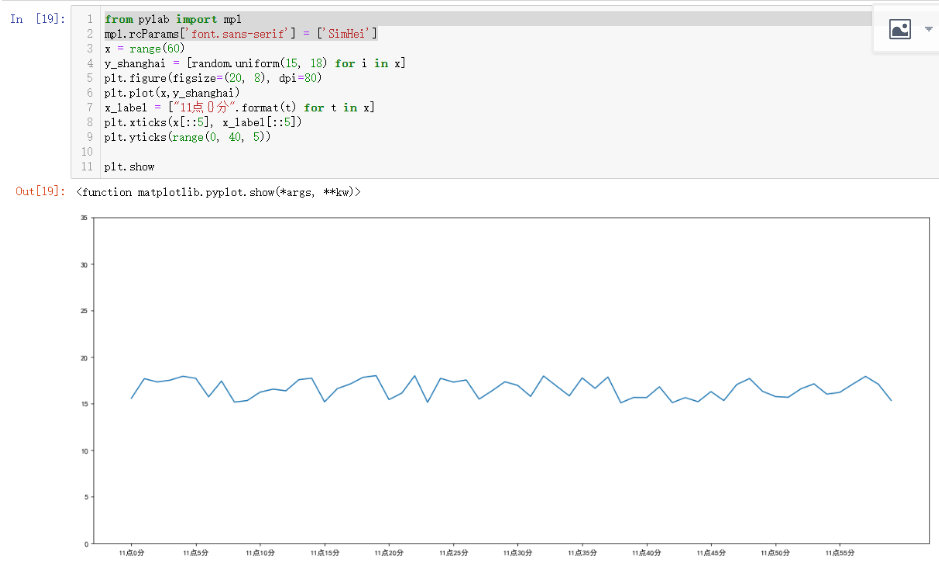Image resolution: width=939 pixels, height=564 pixels.
Task: Click the x-axis label '11点25分'
Action: point(453,553)
